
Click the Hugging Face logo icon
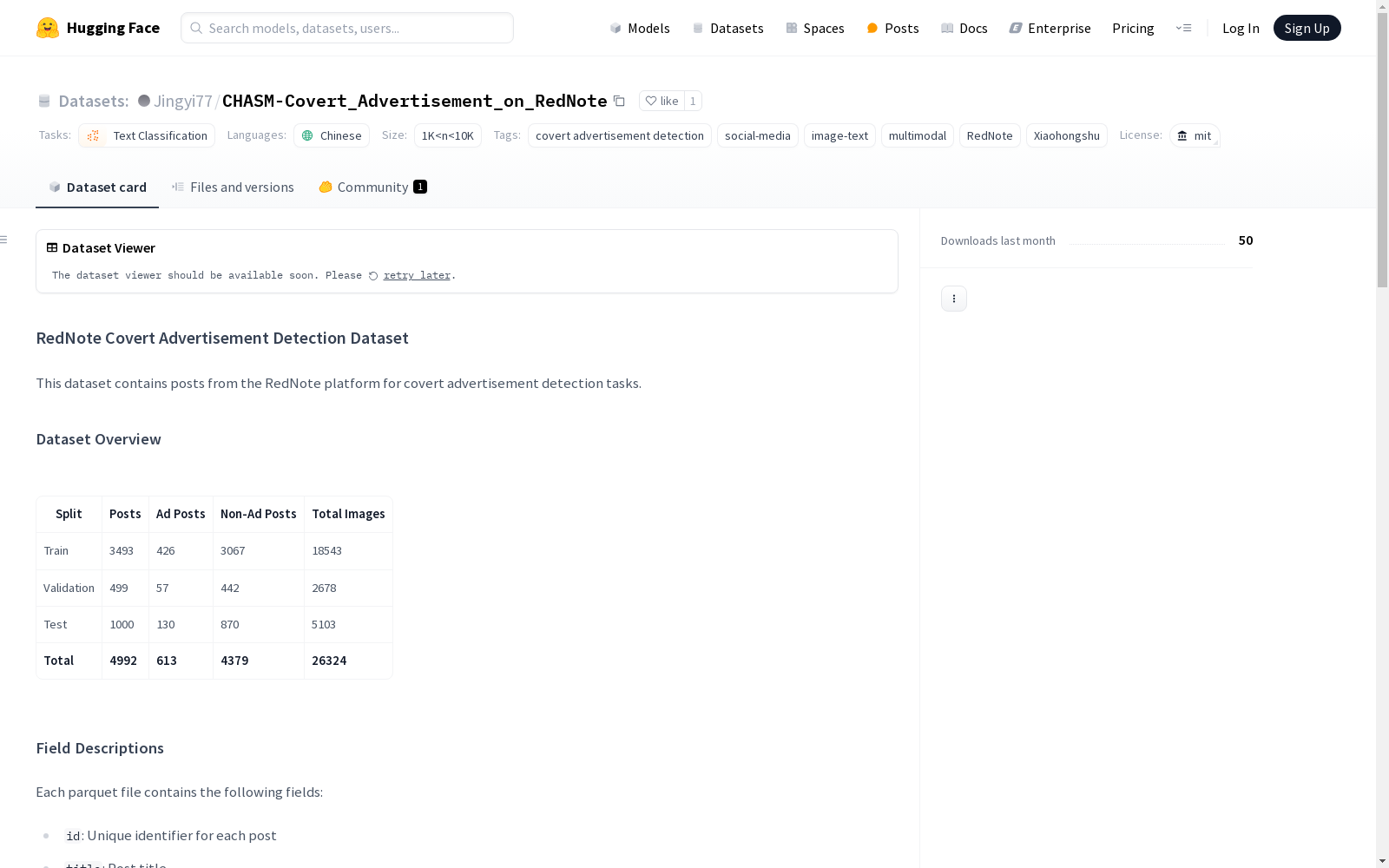pyautogui.click(x=48, y=28)
